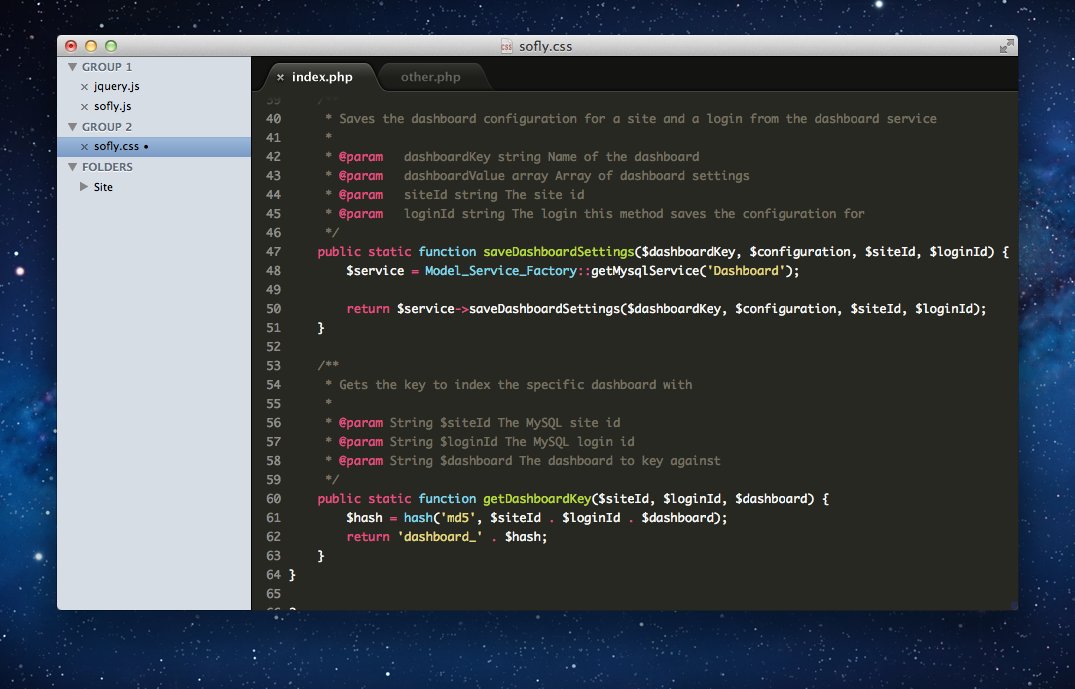The height and width of the screenshot is (689, 1075).
Task: Close sofly.js using its x icon
Action: tap(84, 107)
